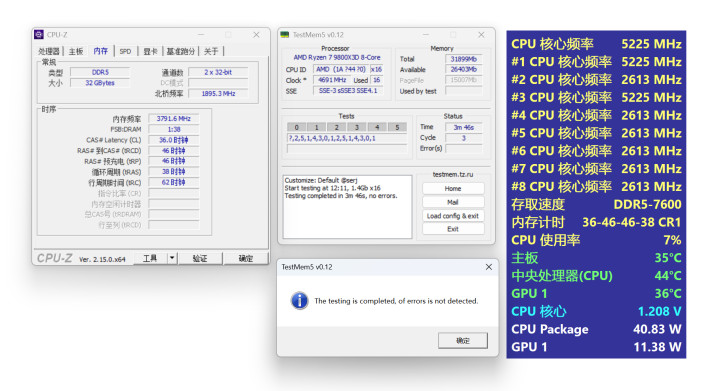Click Load config & exit button

[453, 216]
